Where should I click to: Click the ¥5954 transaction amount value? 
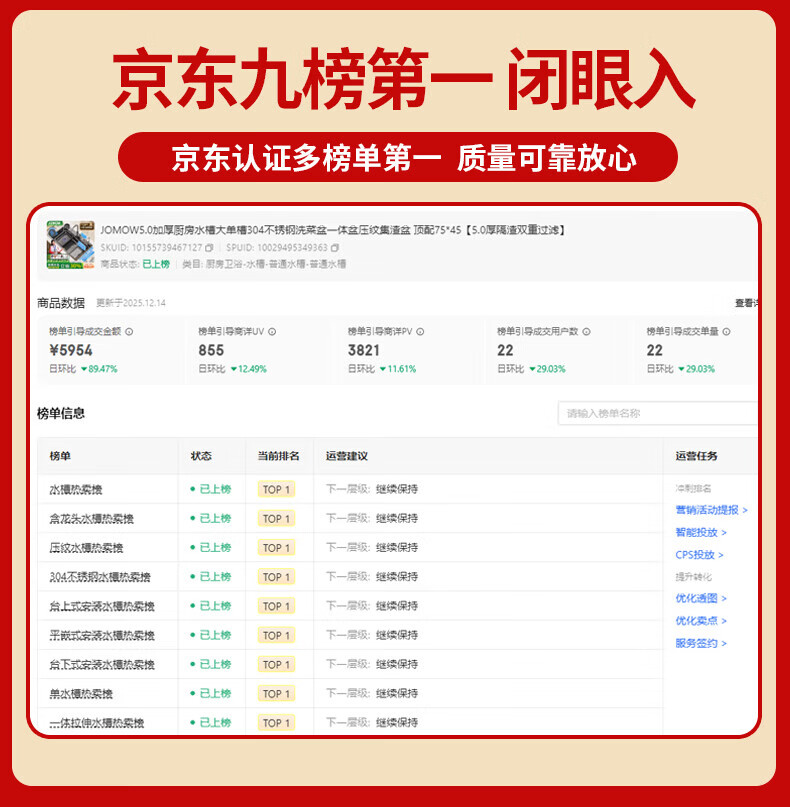71,350
